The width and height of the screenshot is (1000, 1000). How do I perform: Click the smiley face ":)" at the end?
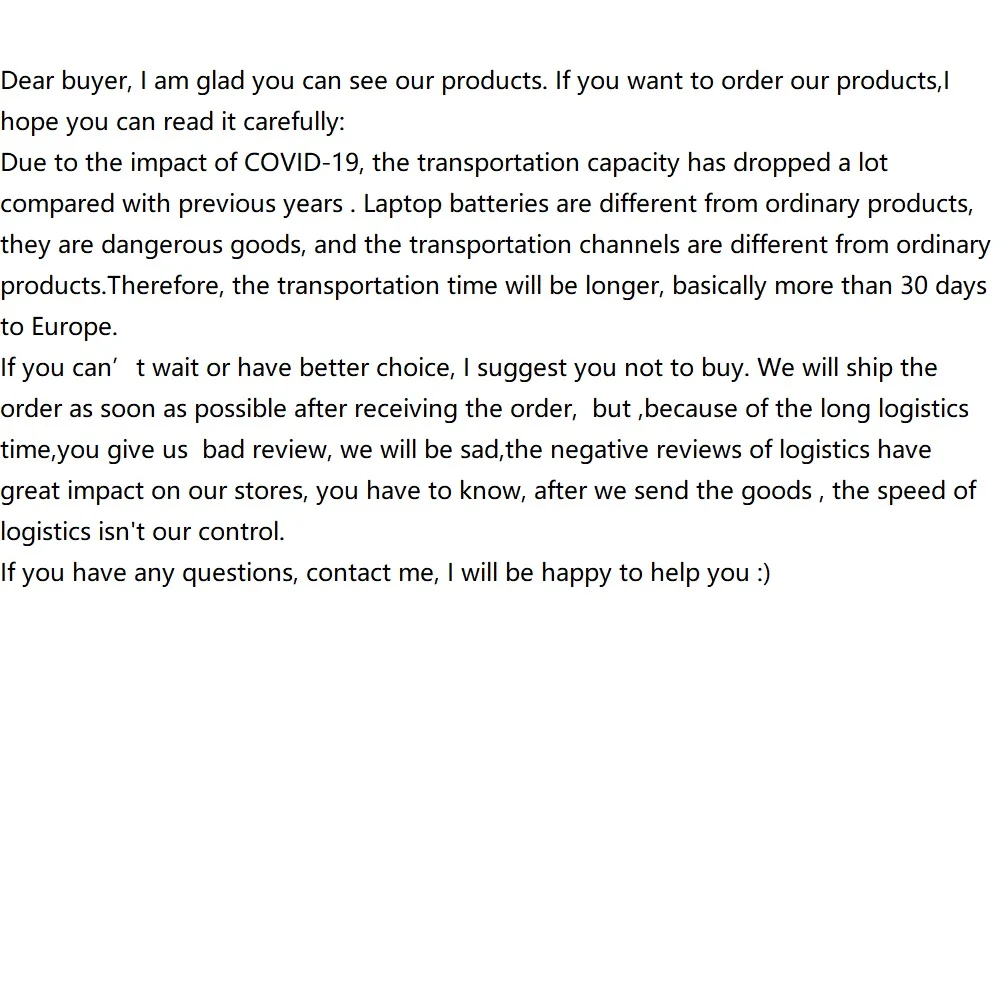coord(763,573)
